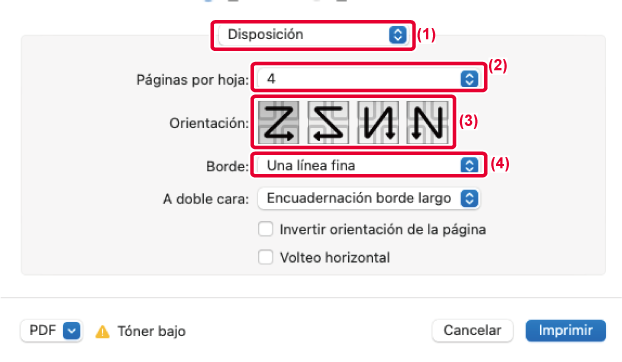Click the Tóner bajo status text
The image size is (622, 362).
click(x=152, y=331)
